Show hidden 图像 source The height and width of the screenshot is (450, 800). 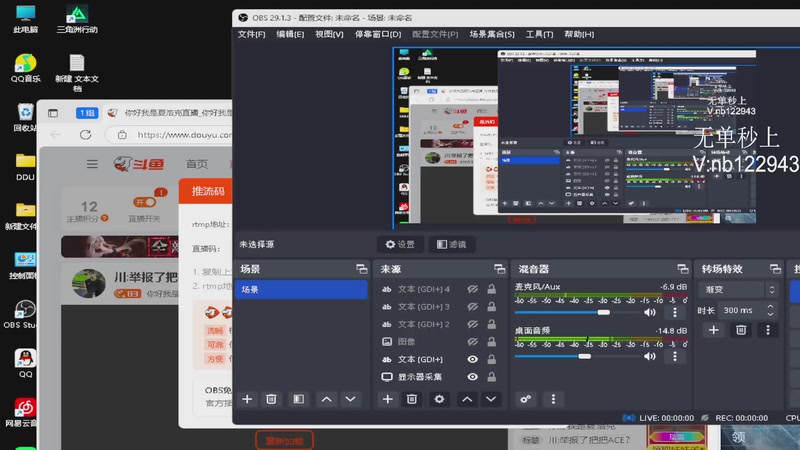[472, 341]
